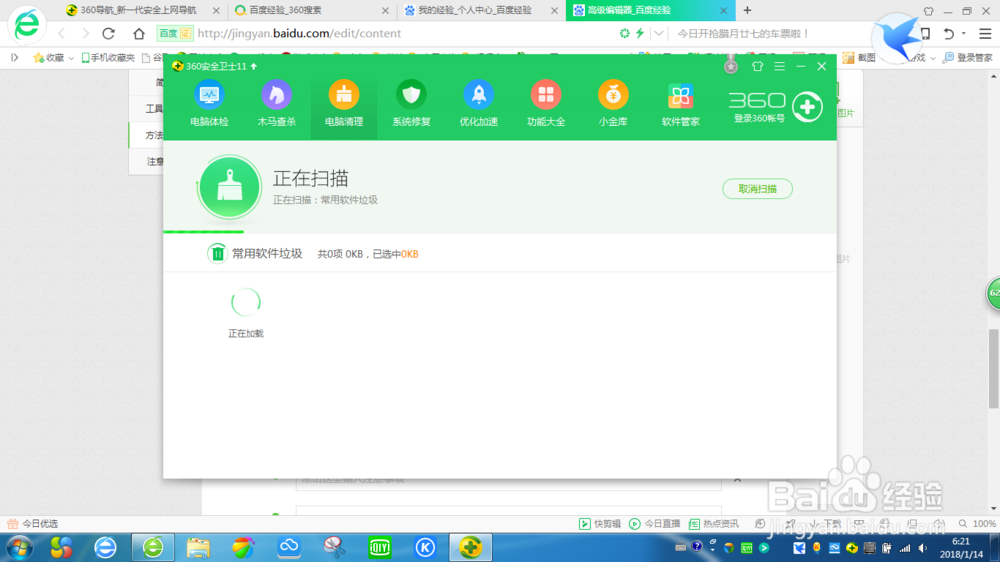Click the browser forward arrow
Viewport: 1000px width, 562px height.
[x=85, y=33]
